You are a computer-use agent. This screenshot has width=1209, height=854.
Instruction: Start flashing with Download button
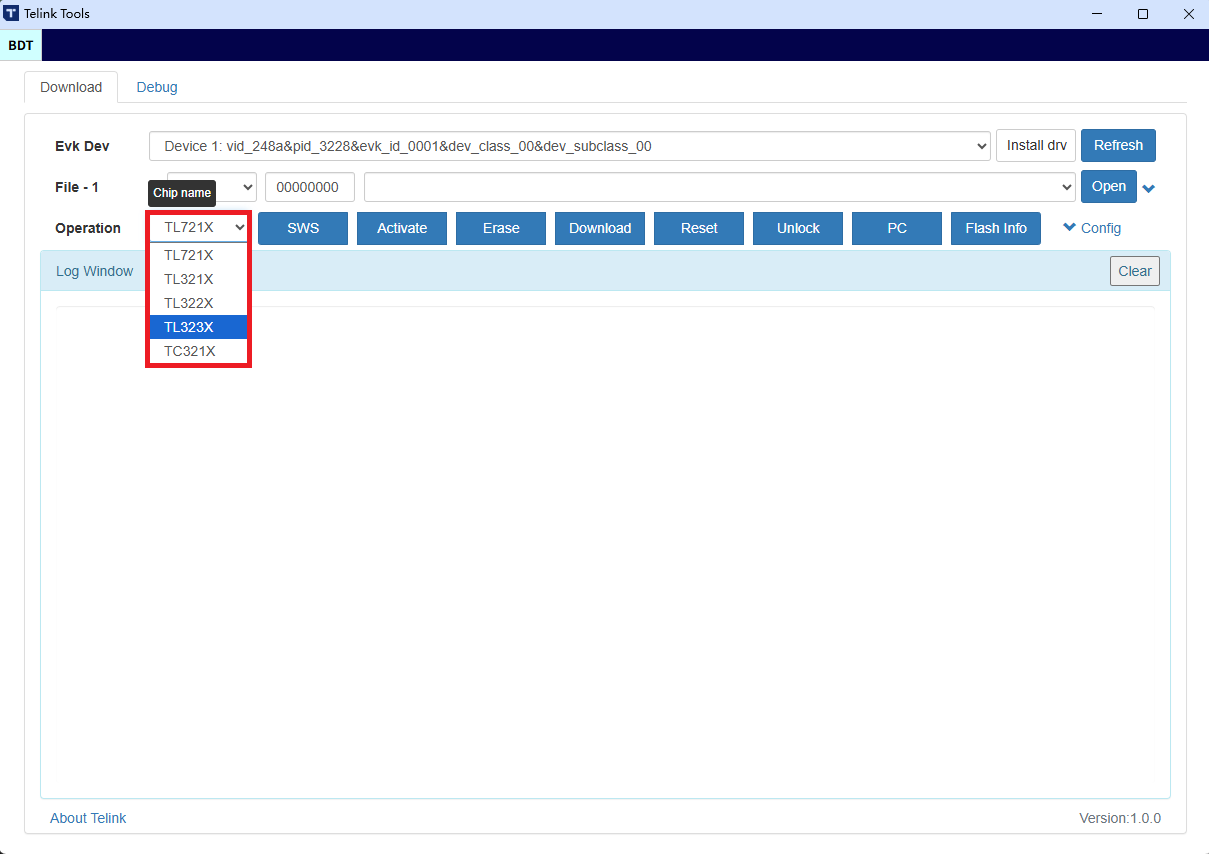[x=600, y=228]
